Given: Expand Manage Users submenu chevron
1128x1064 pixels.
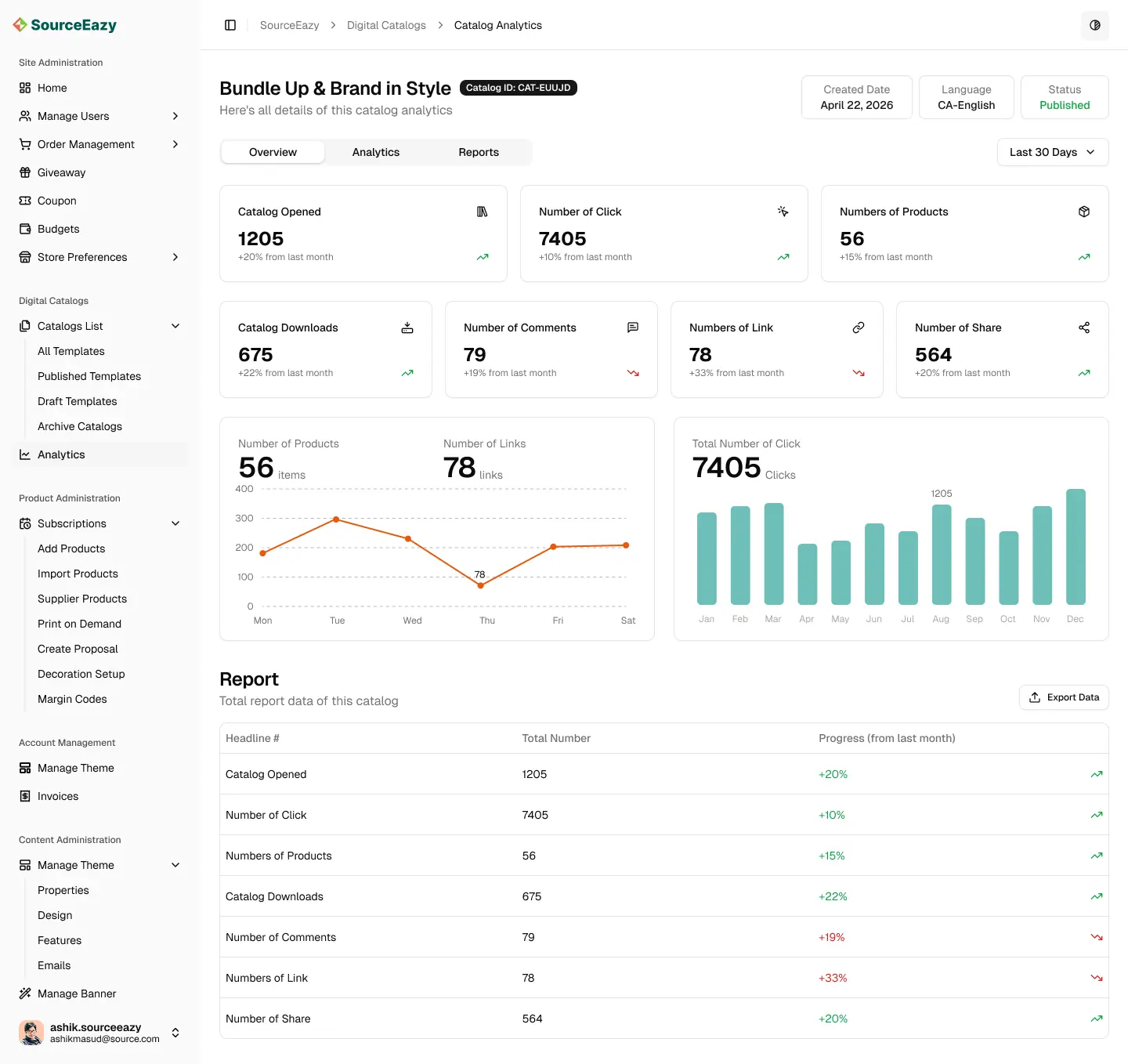Looking at the screenshot, I should [175, 116].
